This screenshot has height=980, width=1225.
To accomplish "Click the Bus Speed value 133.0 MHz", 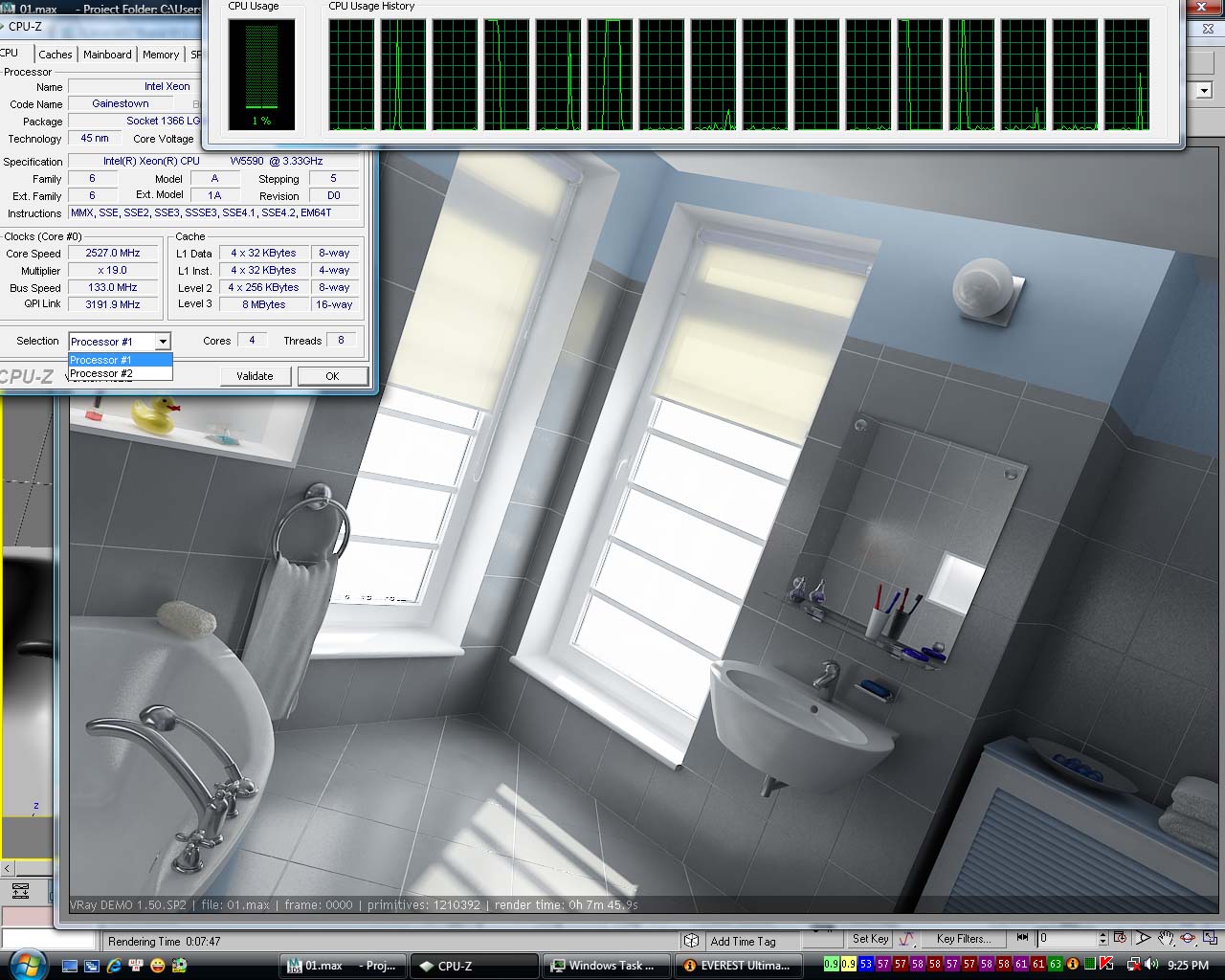I will 113,287.
